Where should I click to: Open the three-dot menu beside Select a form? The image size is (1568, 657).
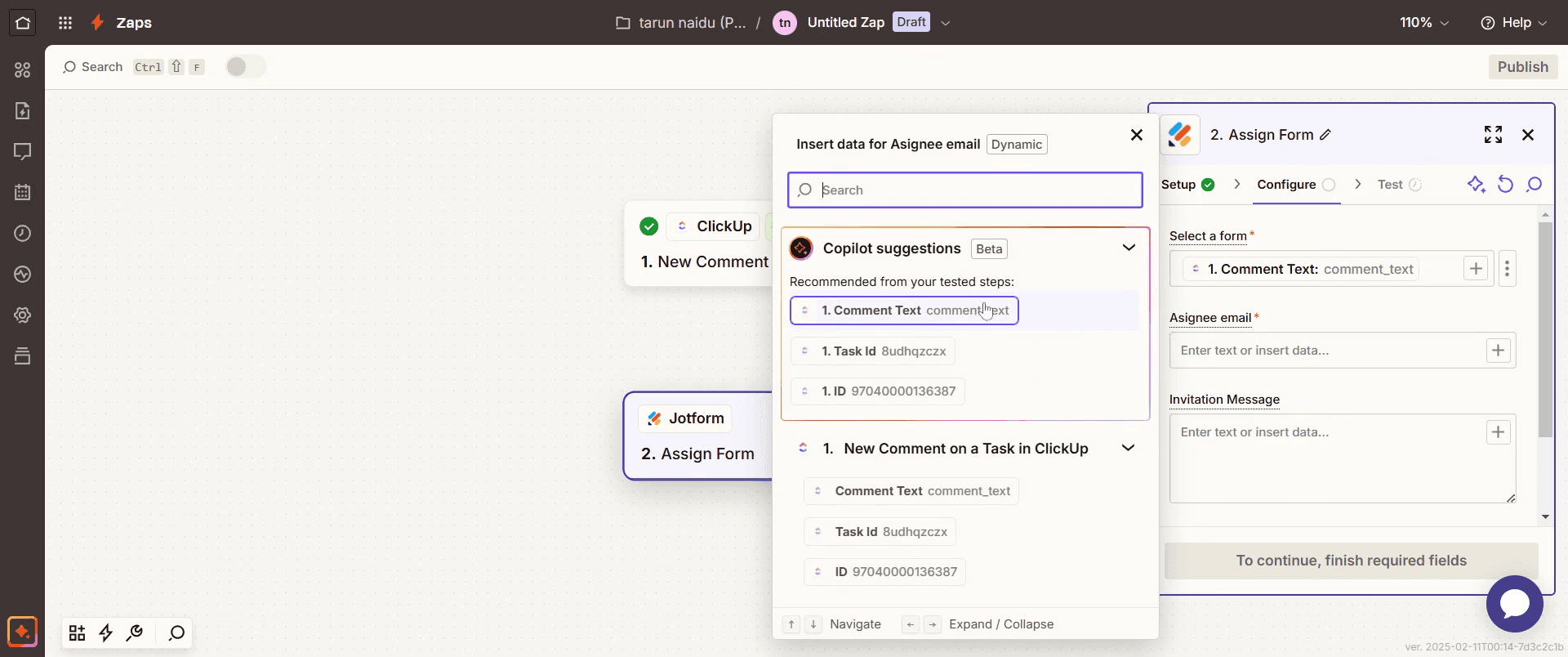(1508, 269)
